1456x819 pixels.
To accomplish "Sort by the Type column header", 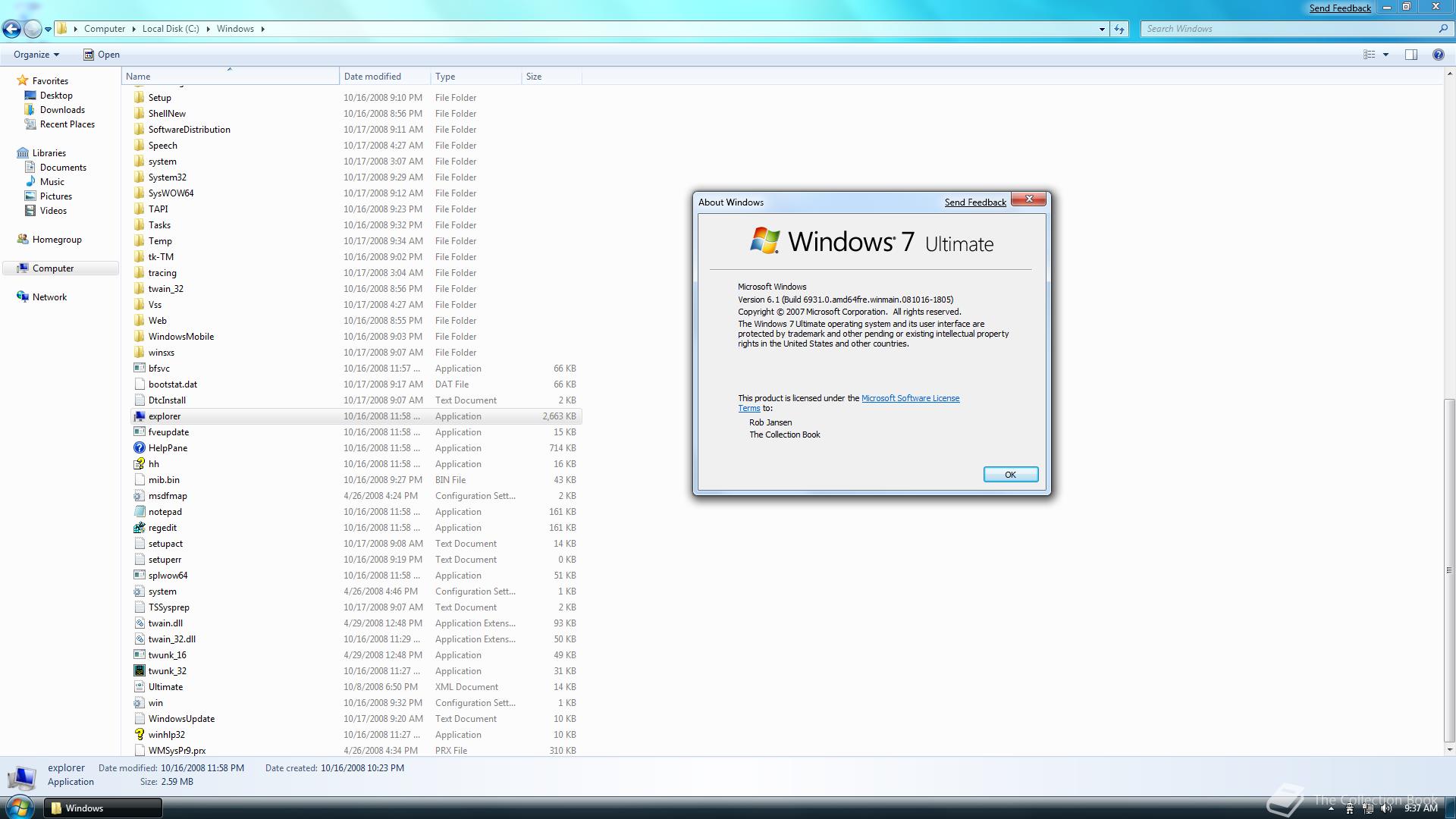I will [x=476, y=77].
